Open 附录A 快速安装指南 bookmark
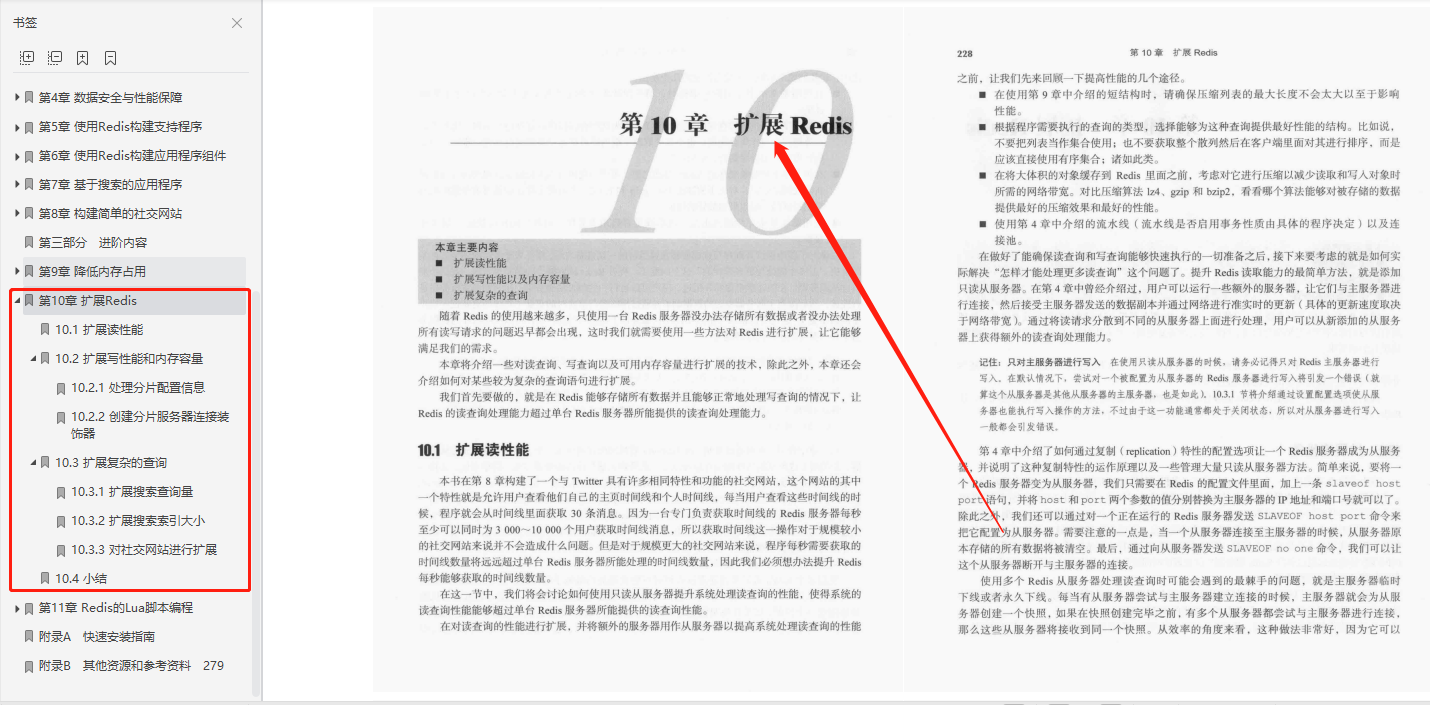This screenshot has height=705, width=1430. point(97,637)
